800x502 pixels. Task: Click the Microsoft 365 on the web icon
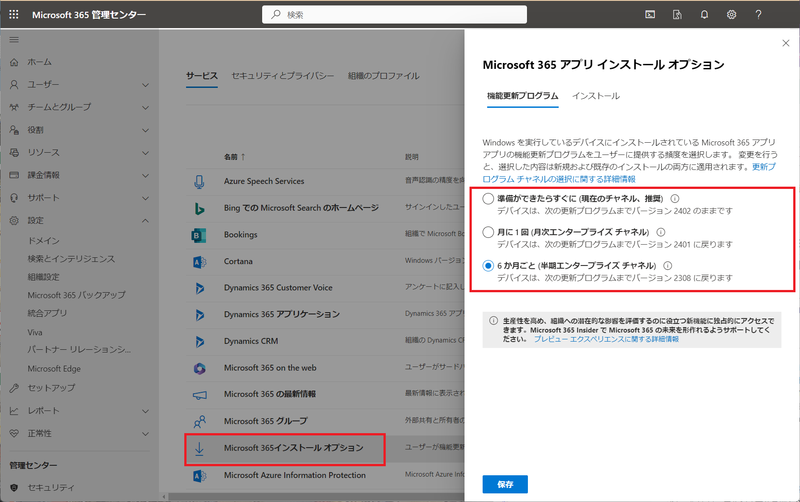pyautogui.click(x=199, y=368)
